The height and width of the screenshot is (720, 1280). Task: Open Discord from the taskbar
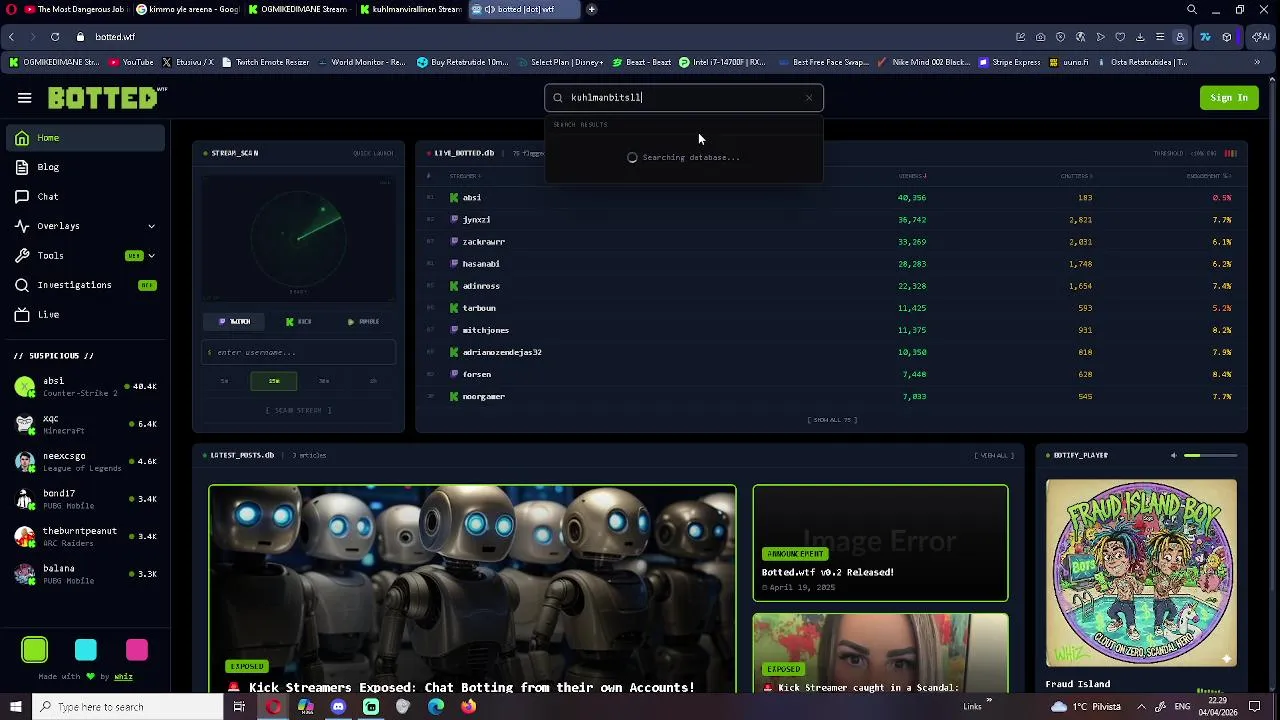338,707
